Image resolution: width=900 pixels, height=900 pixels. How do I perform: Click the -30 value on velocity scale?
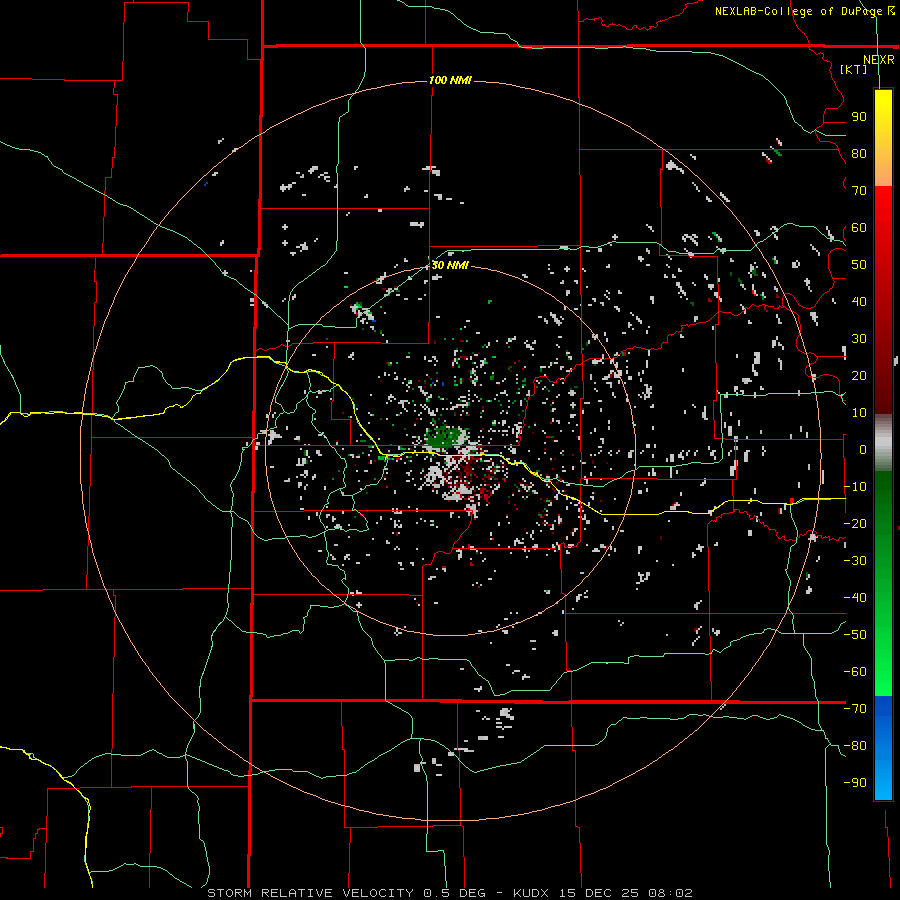[855, 561]
